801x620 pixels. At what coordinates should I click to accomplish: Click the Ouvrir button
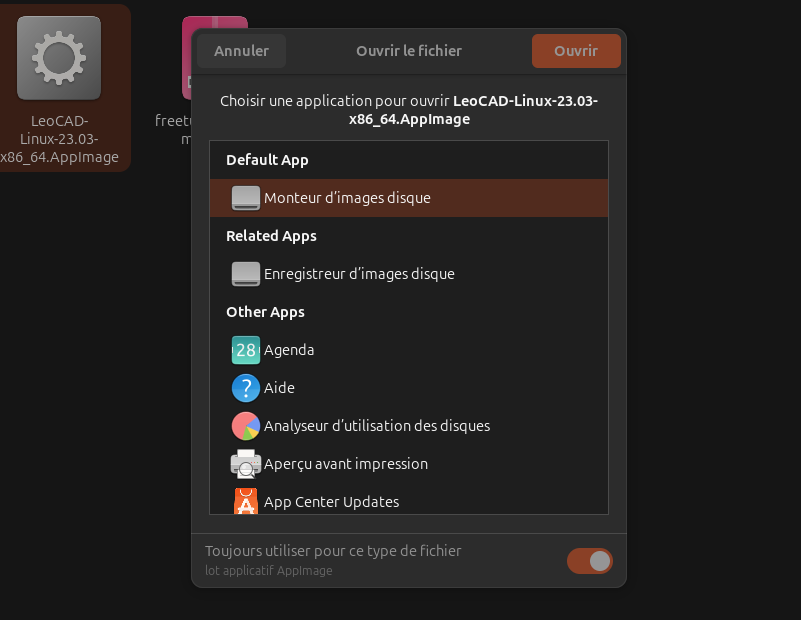[576, 51]
